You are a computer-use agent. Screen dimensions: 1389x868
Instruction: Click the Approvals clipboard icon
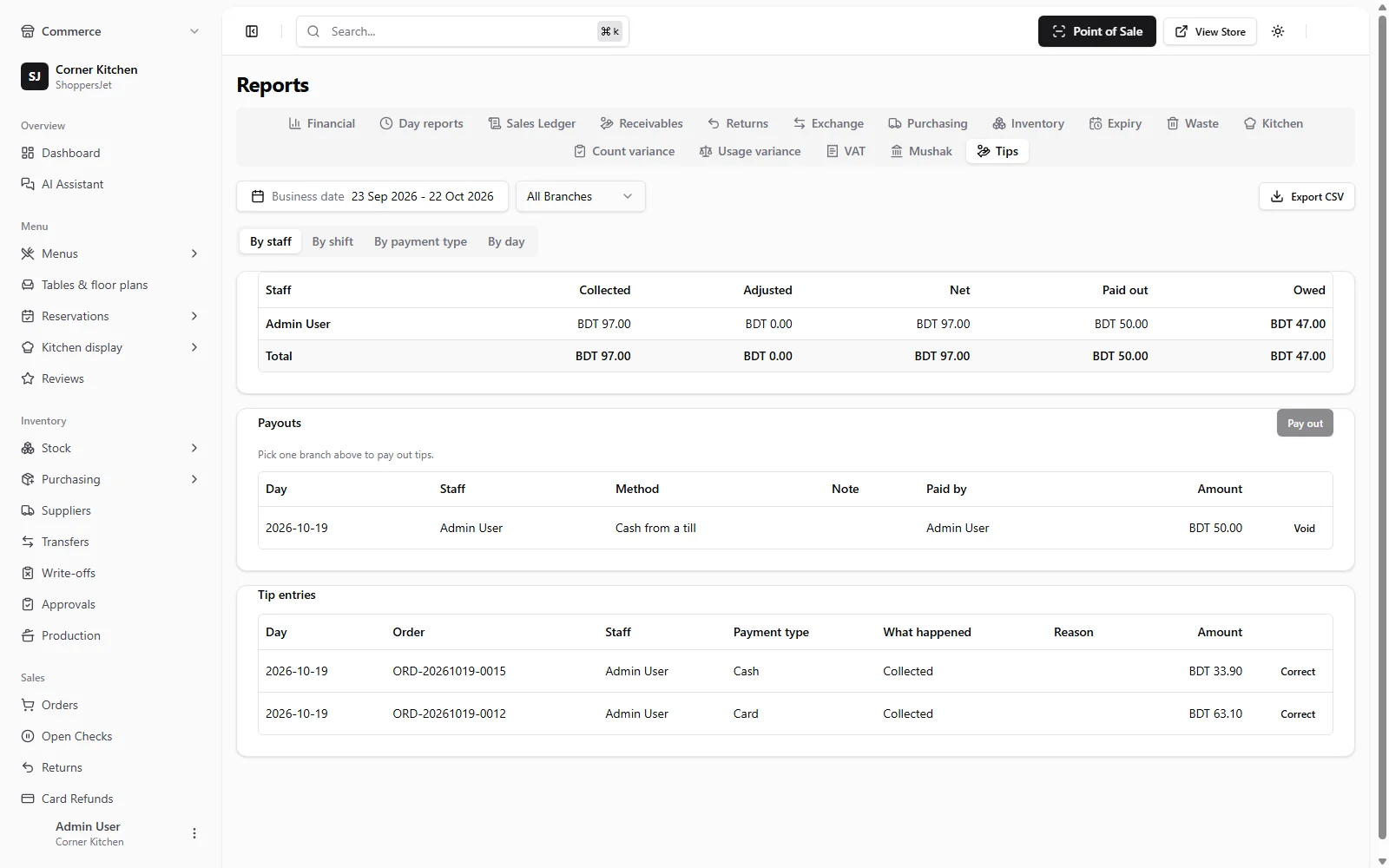click(28, 604)
